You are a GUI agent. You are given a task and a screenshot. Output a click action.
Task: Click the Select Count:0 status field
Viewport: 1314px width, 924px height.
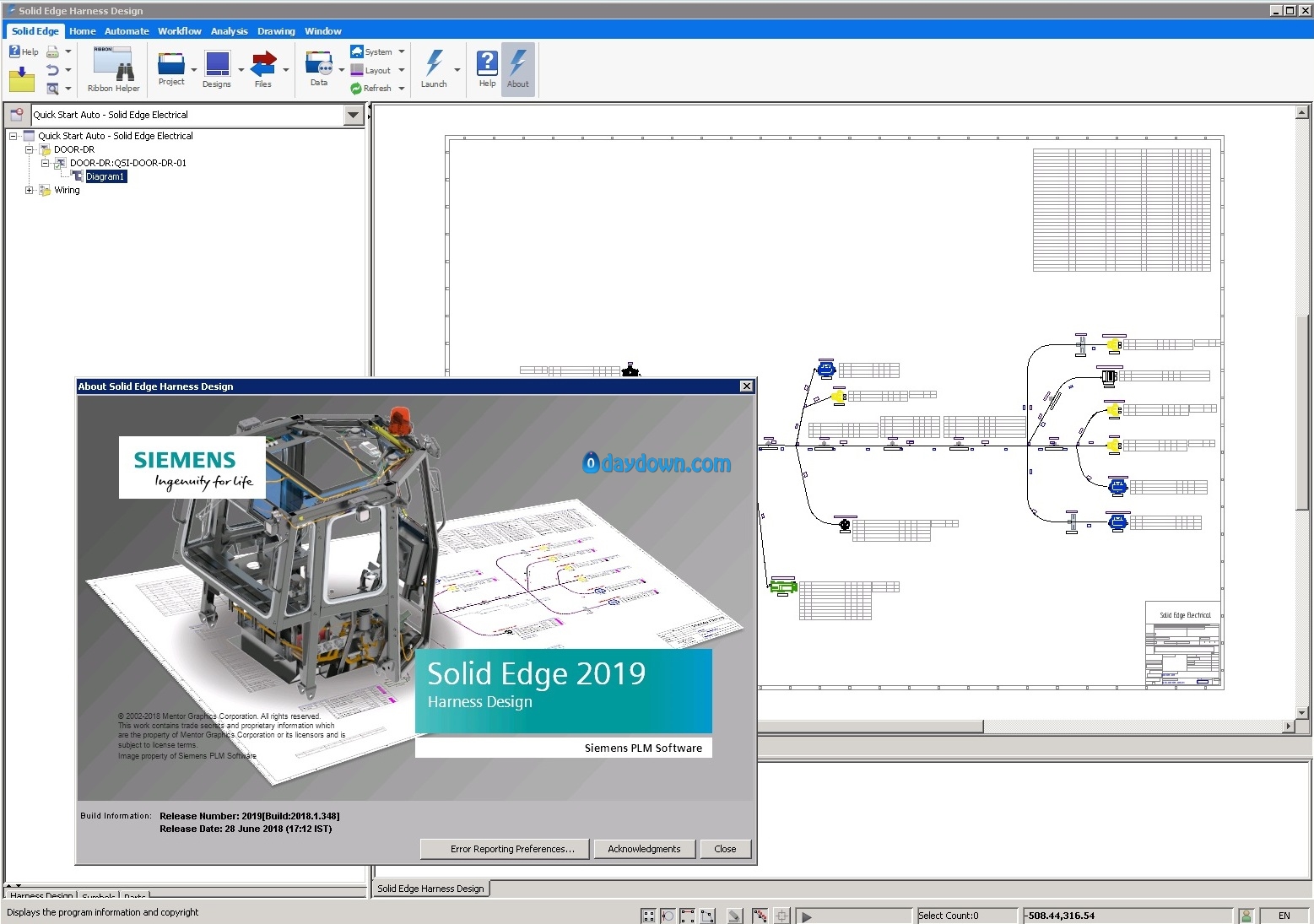(967, 916)
